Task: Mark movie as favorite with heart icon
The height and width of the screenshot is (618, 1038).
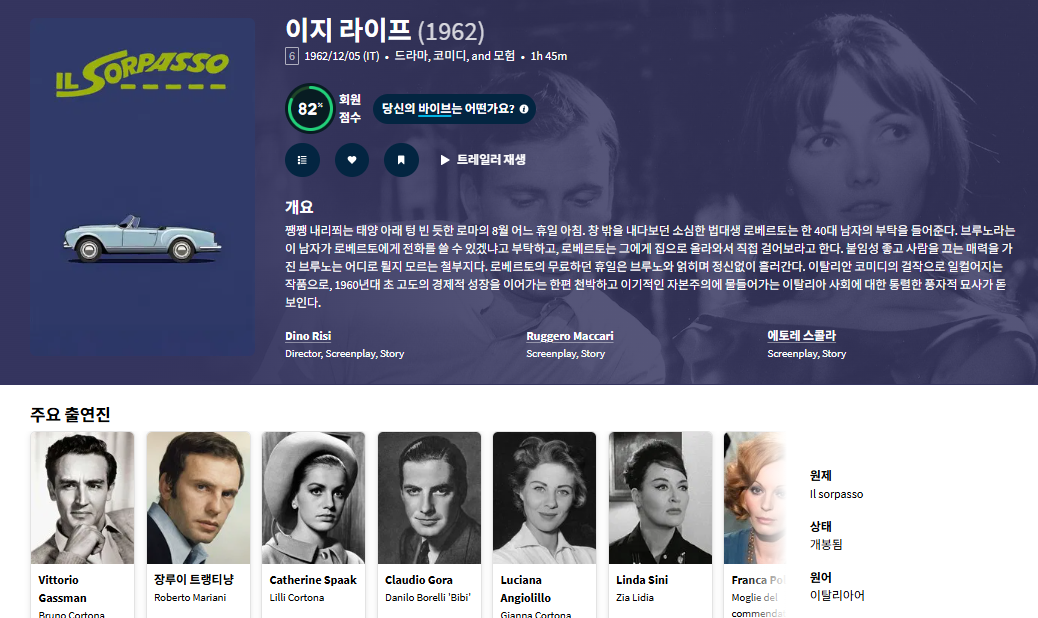Action: [x=352, y=160]
